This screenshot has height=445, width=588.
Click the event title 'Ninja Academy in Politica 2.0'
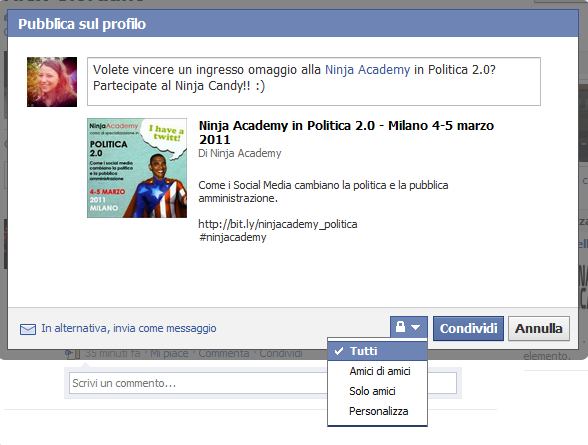point(346,132)
